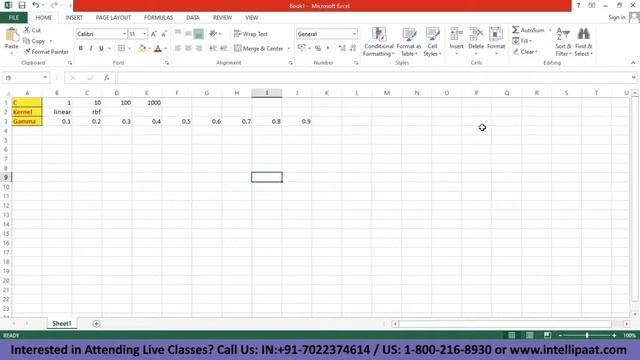640x360 pixels.
Task: Expand the formula bar chevron
Action: [633, 78]
